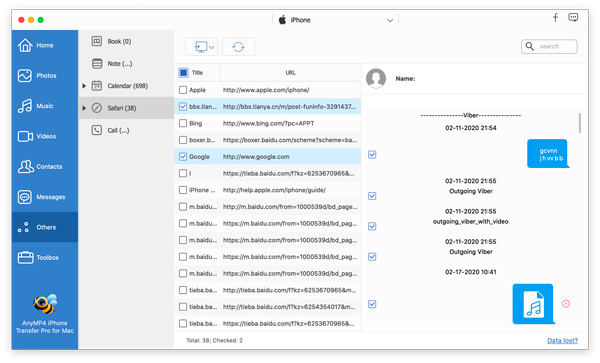Open the Messages section

coord(44,197)
